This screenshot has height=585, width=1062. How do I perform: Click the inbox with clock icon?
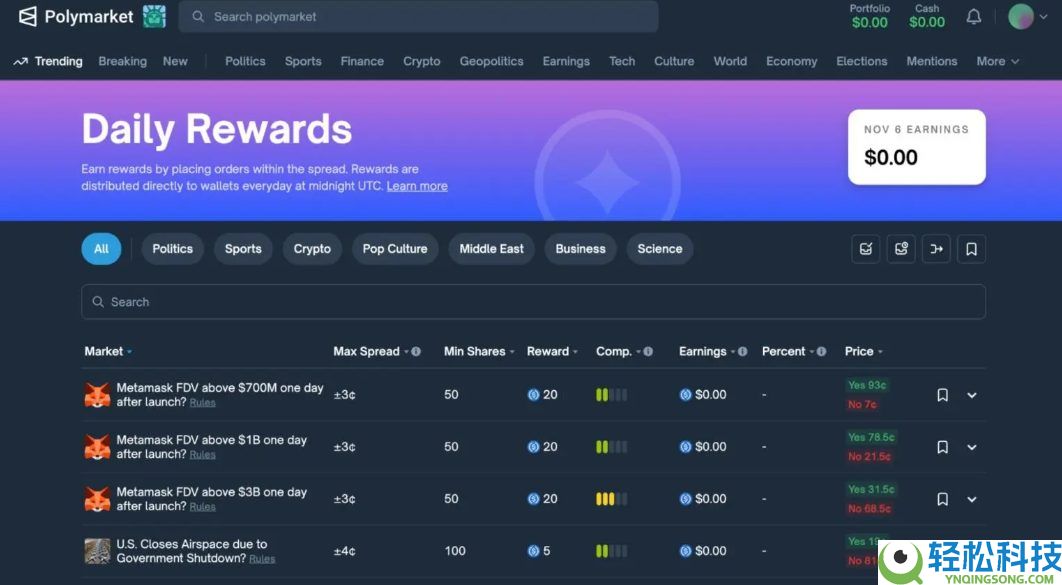[x=901, y=249]
